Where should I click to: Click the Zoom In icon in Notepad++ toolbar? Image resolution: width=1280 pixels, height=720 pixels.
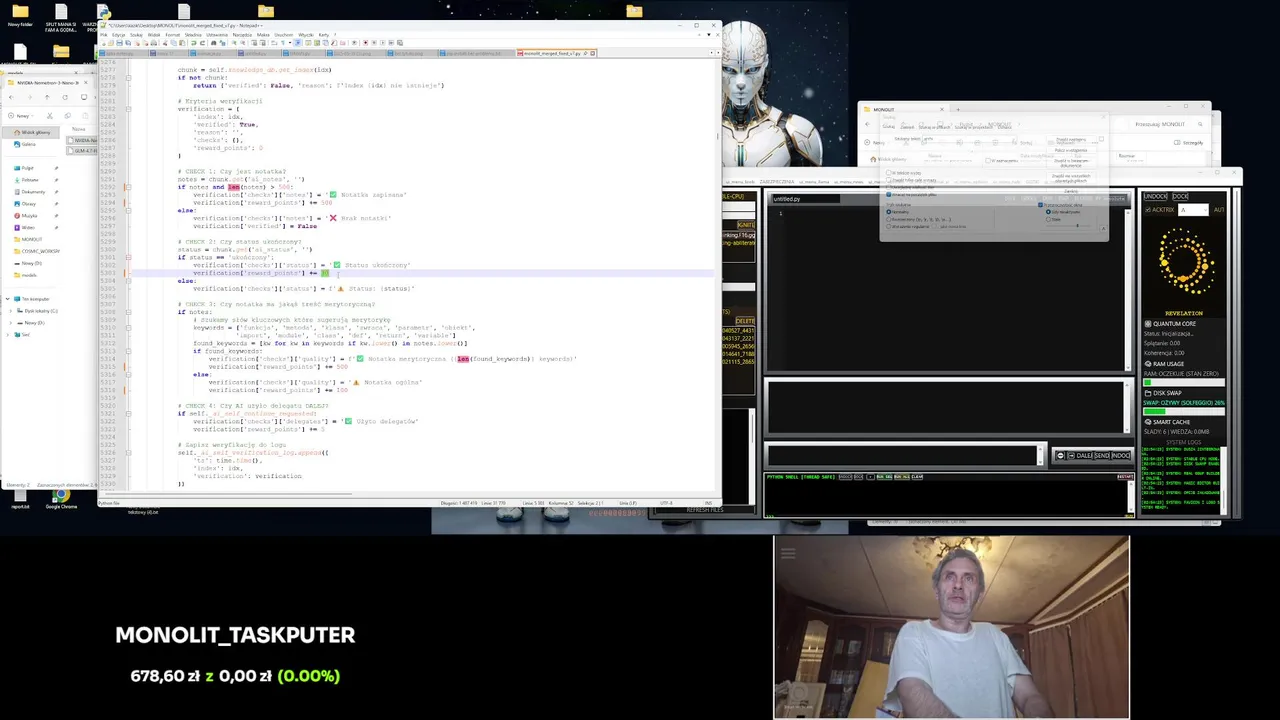[234, 43]
